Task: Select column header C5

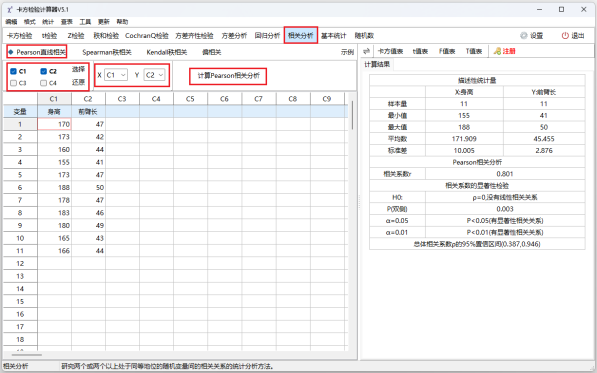Action: [x=190, y=99]
